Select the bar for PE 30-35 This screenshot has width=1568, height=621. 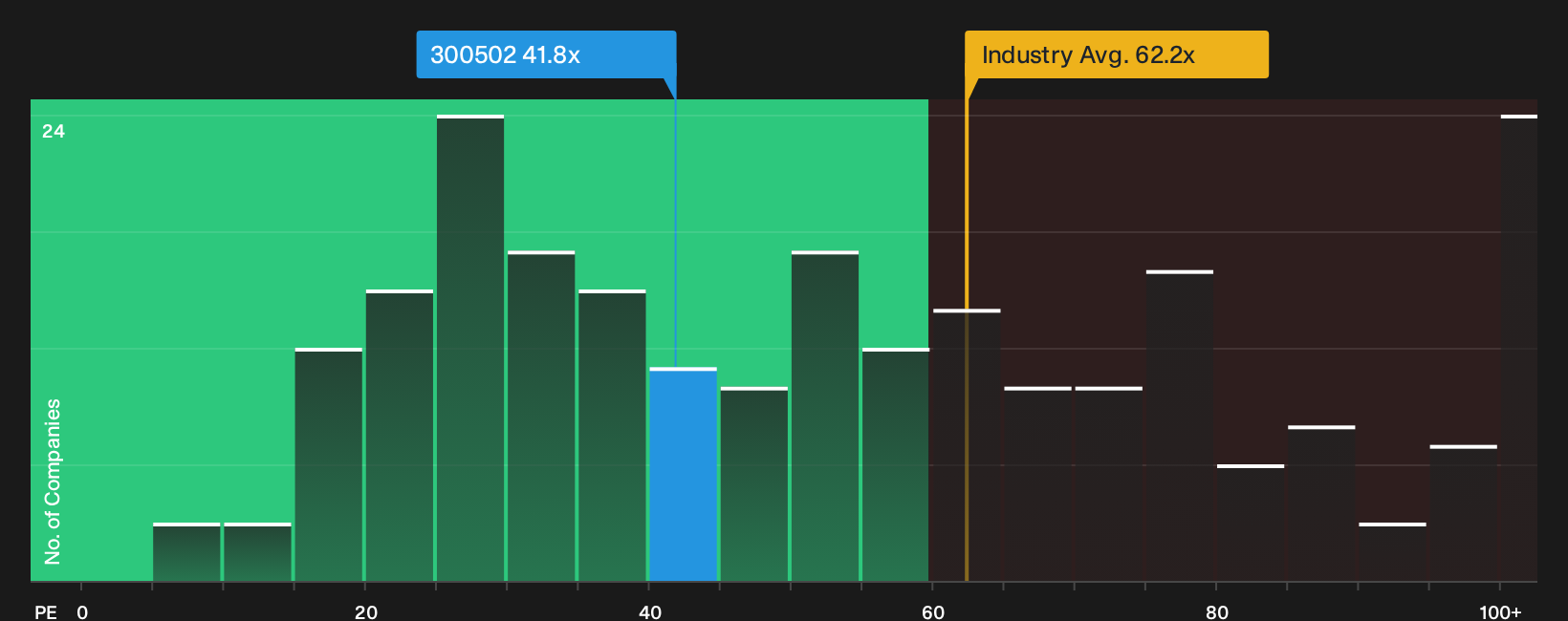(541, 417)
